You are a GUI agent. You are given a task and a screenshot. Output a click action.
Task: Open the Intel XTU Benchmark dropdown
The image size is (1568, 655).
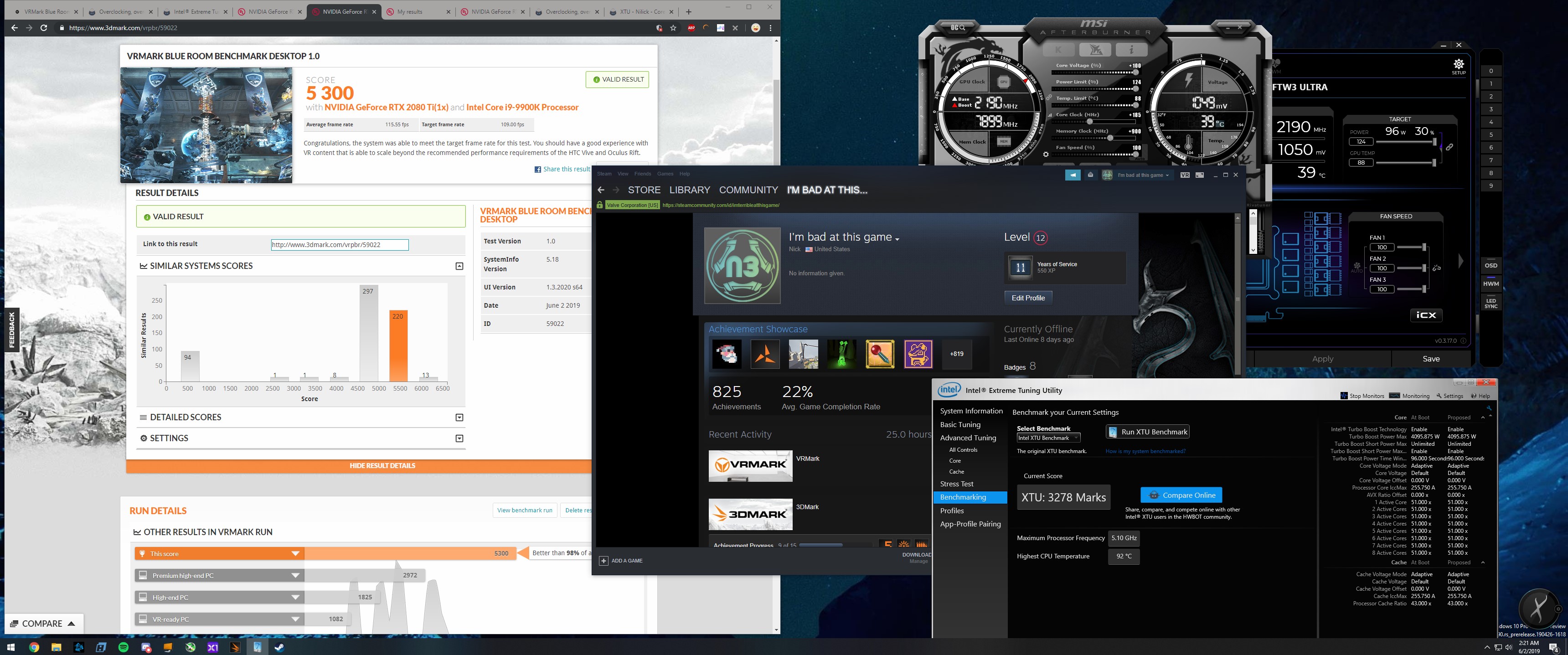(x=1048, y=438)
